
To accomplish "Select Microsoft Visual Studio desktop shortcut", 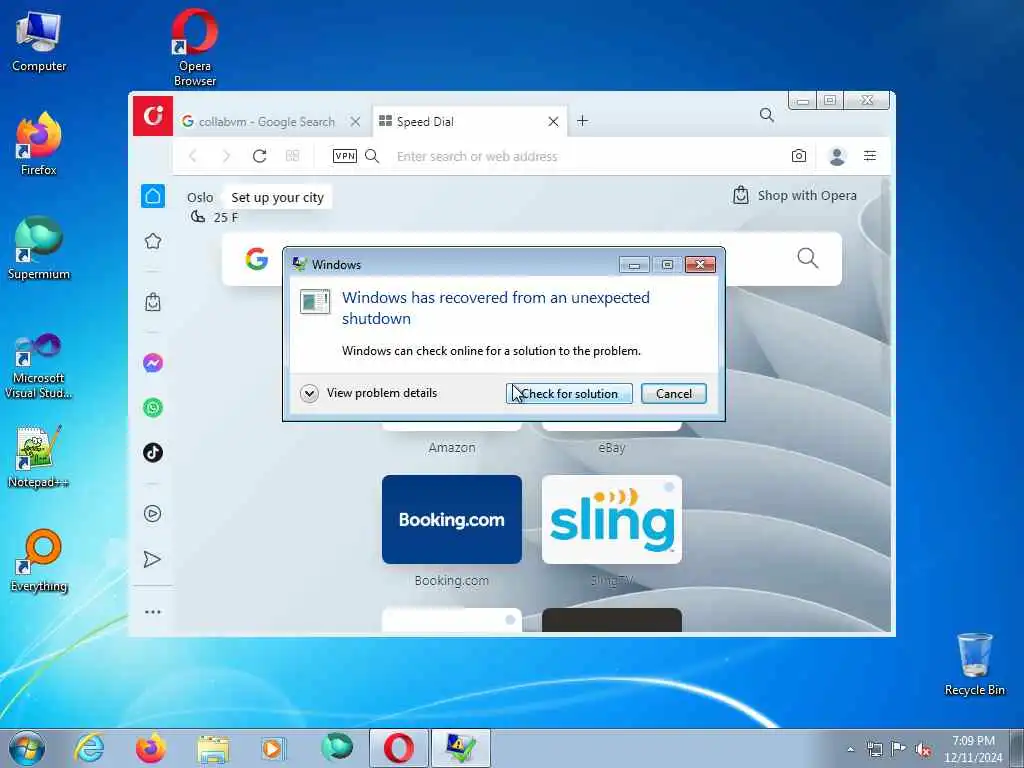I will 39,366.
